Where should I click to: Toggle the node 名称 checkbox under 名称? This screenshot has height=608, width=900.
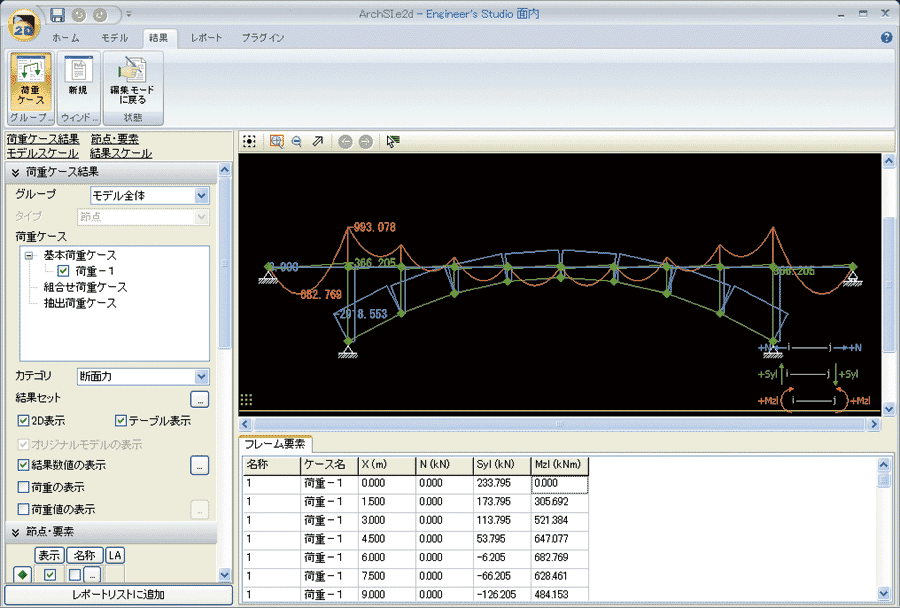coord(75,575)
